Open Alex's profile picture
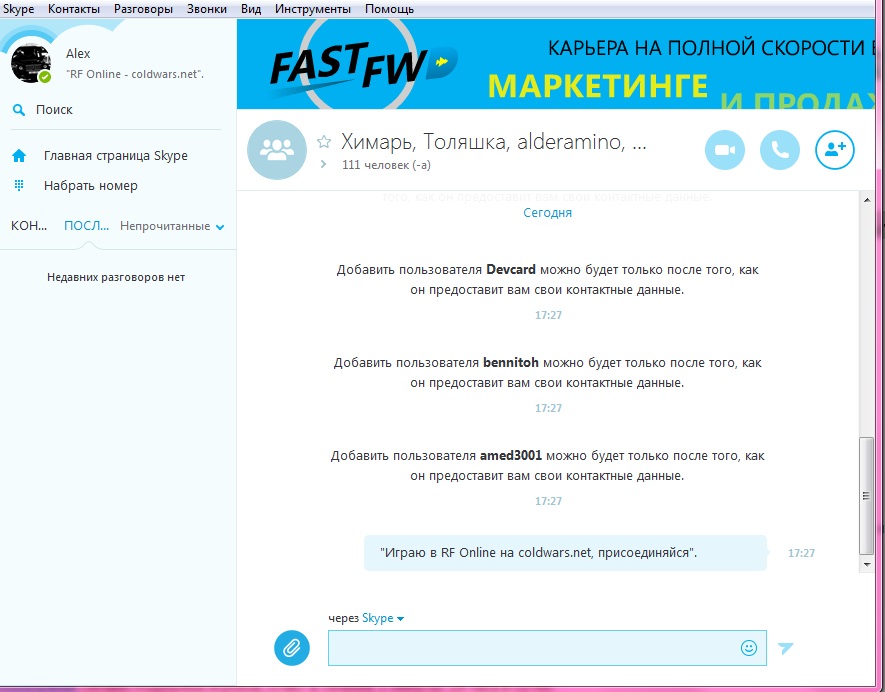The image size is (885, 692). point(31,63)
